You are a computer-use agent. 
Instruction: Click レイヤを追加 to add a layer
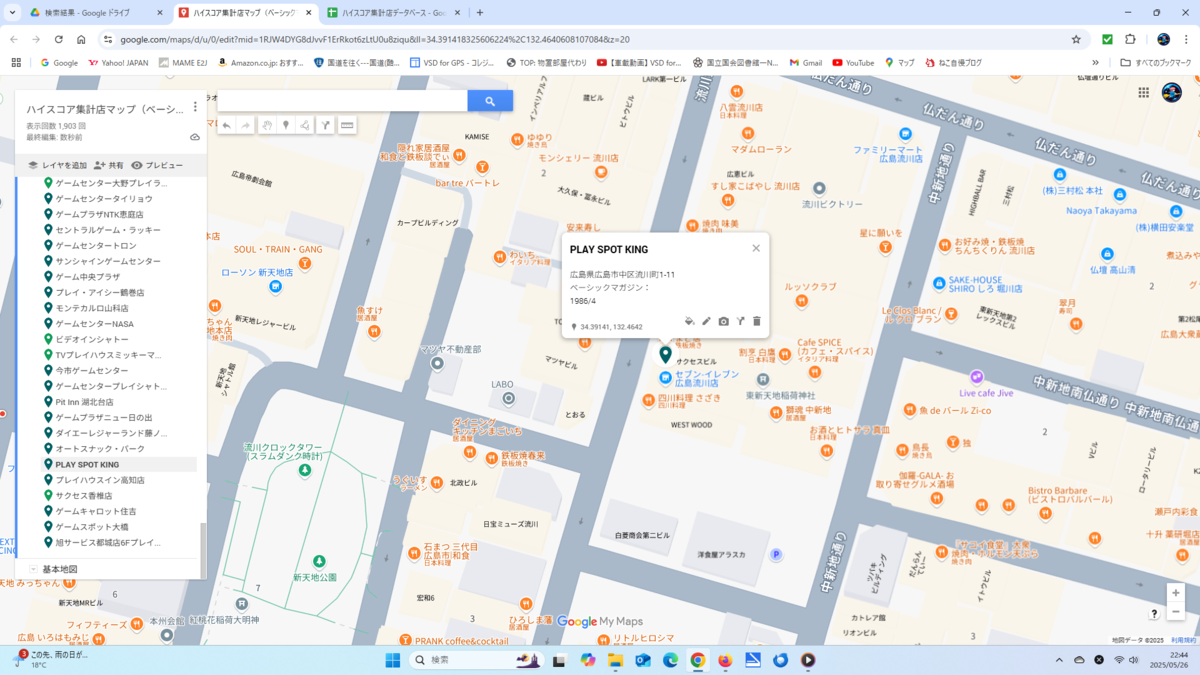56,165
